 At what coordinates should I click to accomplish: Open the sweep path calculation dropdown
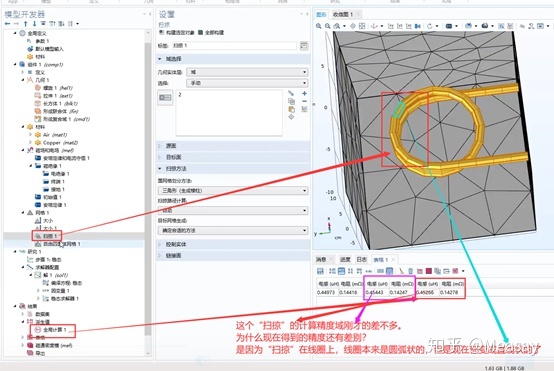coord(233,210)
